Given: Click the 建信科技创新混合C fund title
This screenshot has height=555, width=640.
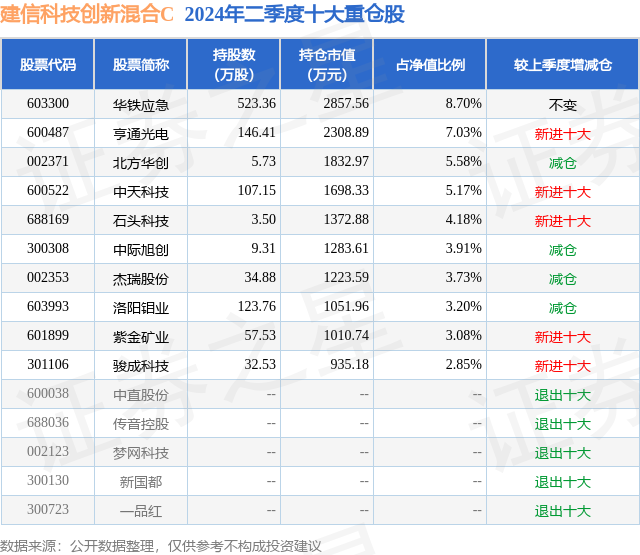Looking at the screenshot, I should pos(87,14).
